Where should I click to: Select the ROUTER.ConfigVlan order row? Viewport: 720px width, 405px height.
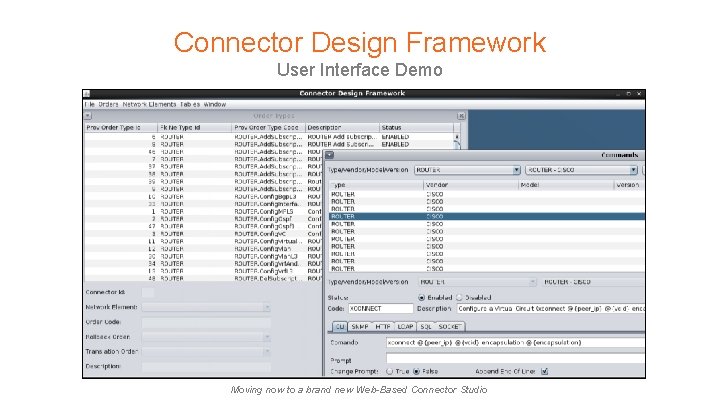(203, 249)
